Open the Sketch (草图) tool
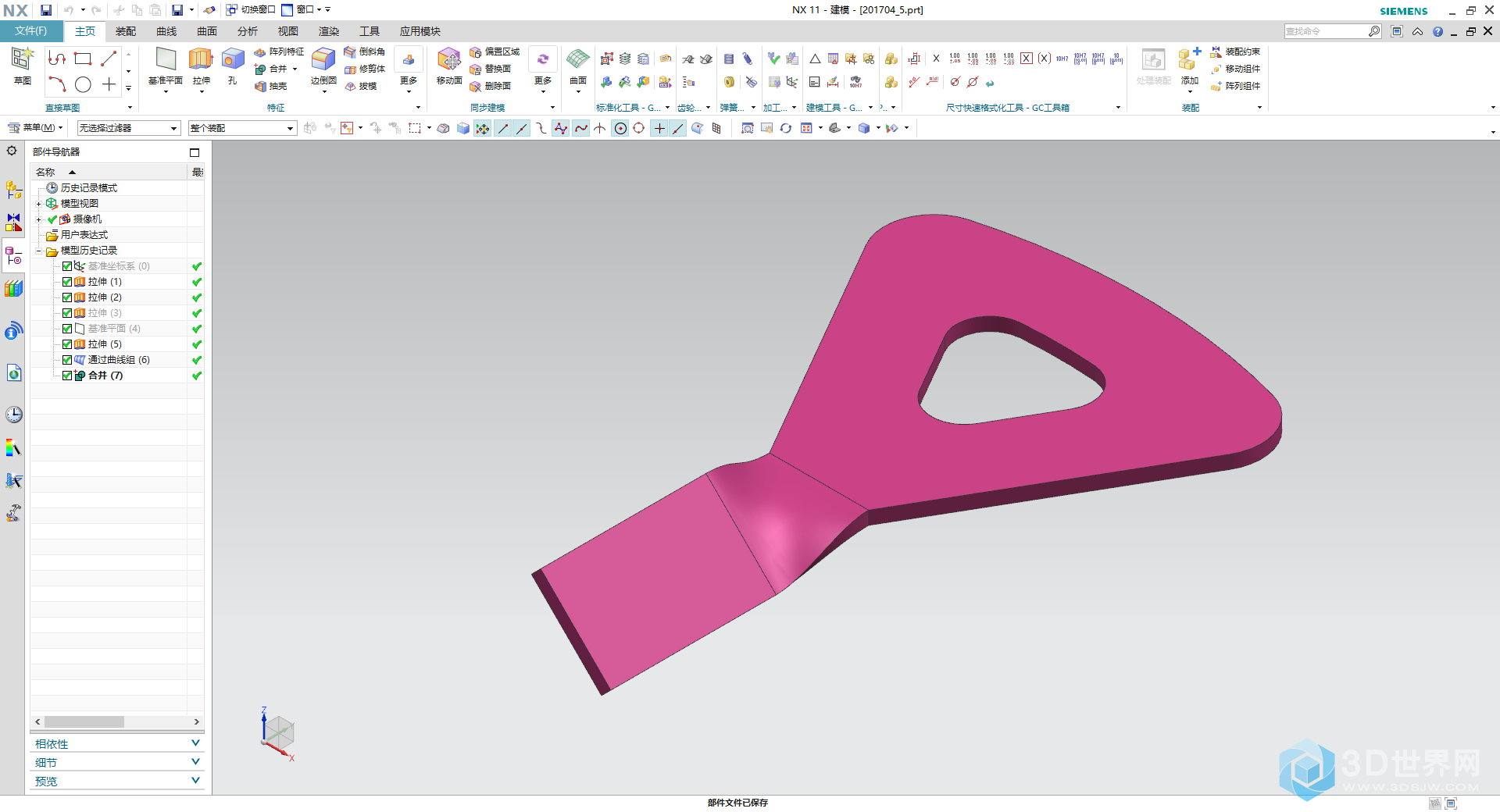The width and height of the screenshot is (1500, 812). pyautogui.click(x=22, y=66)
